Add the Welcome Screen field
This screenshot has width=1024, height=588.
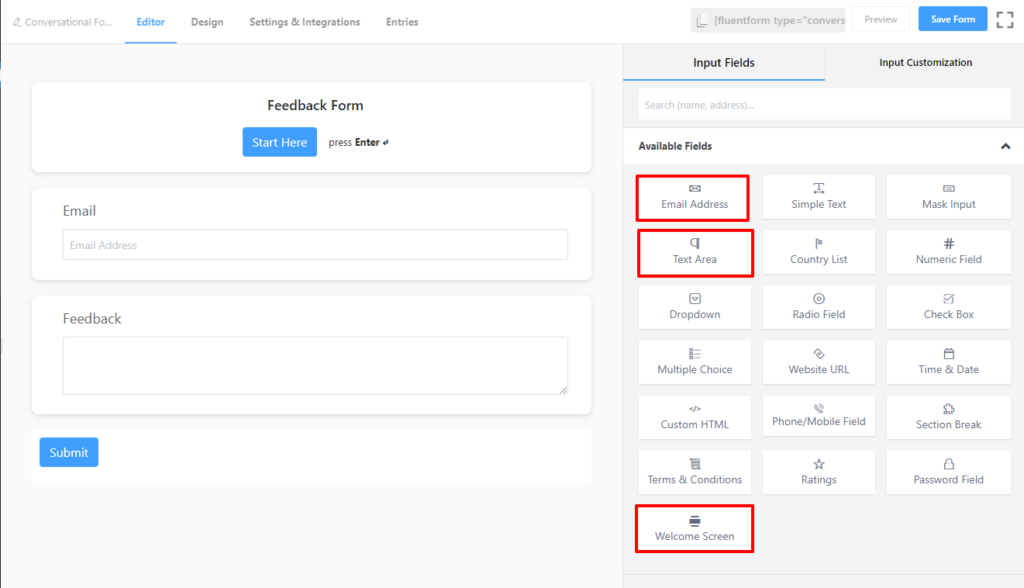pyautogui.click(x=694, y=529)
